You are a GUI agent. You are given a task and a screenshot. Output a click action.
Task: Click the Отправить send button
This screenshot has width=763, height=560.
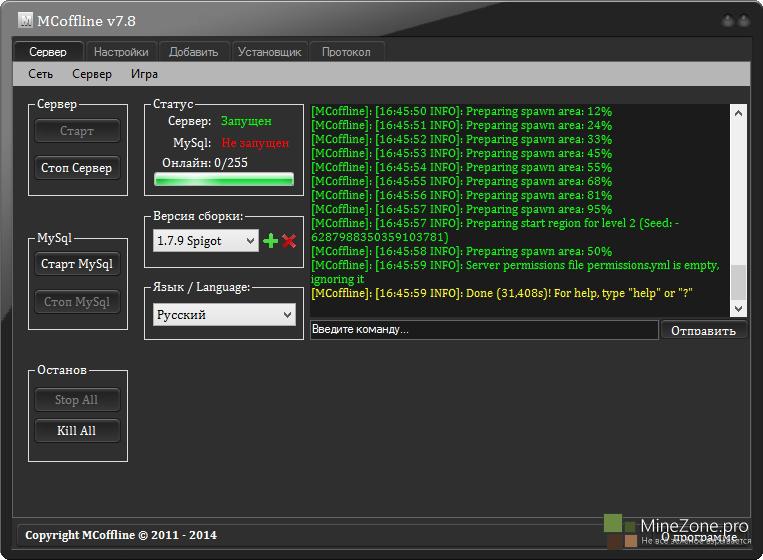[703, 331]
